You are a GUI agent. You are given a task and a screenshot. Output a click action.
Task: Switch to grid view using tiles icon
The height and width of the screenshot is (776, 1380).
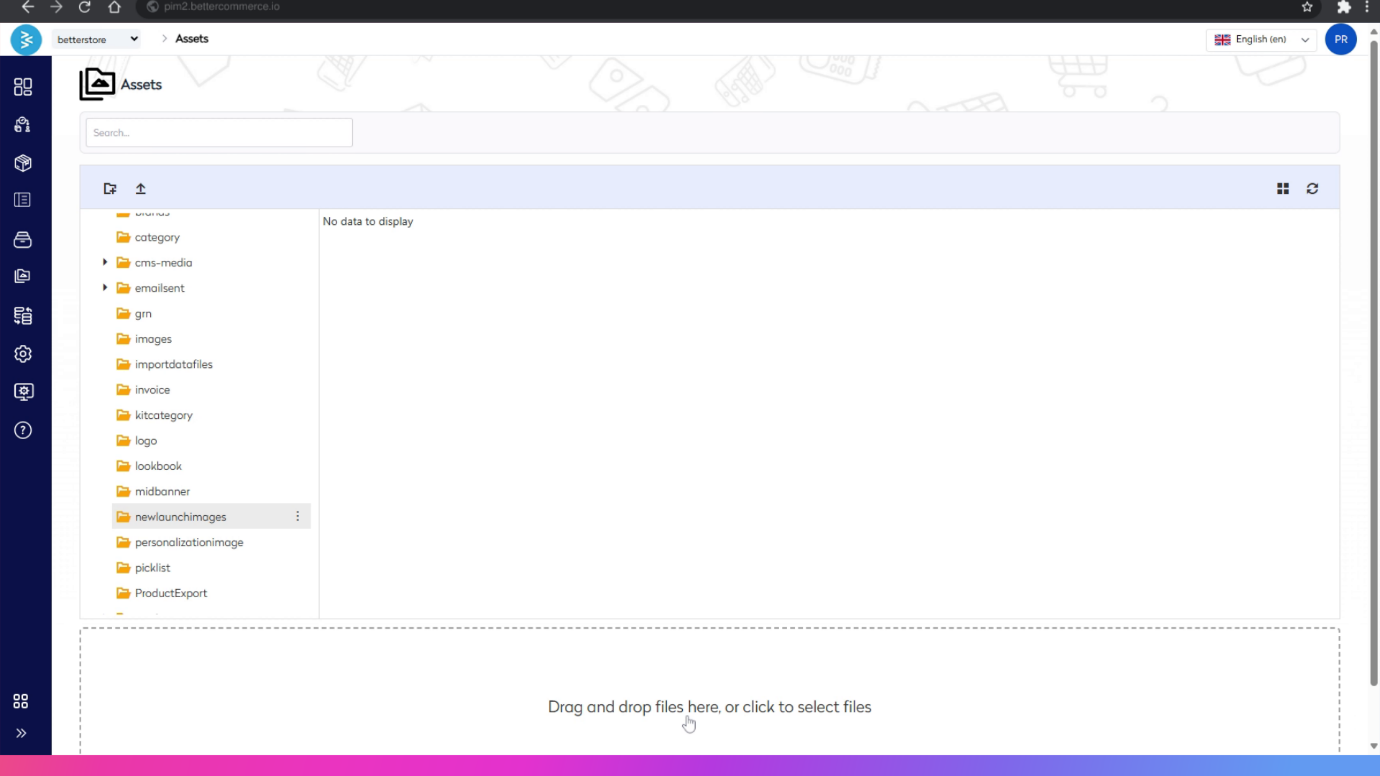coord(1283,189)
